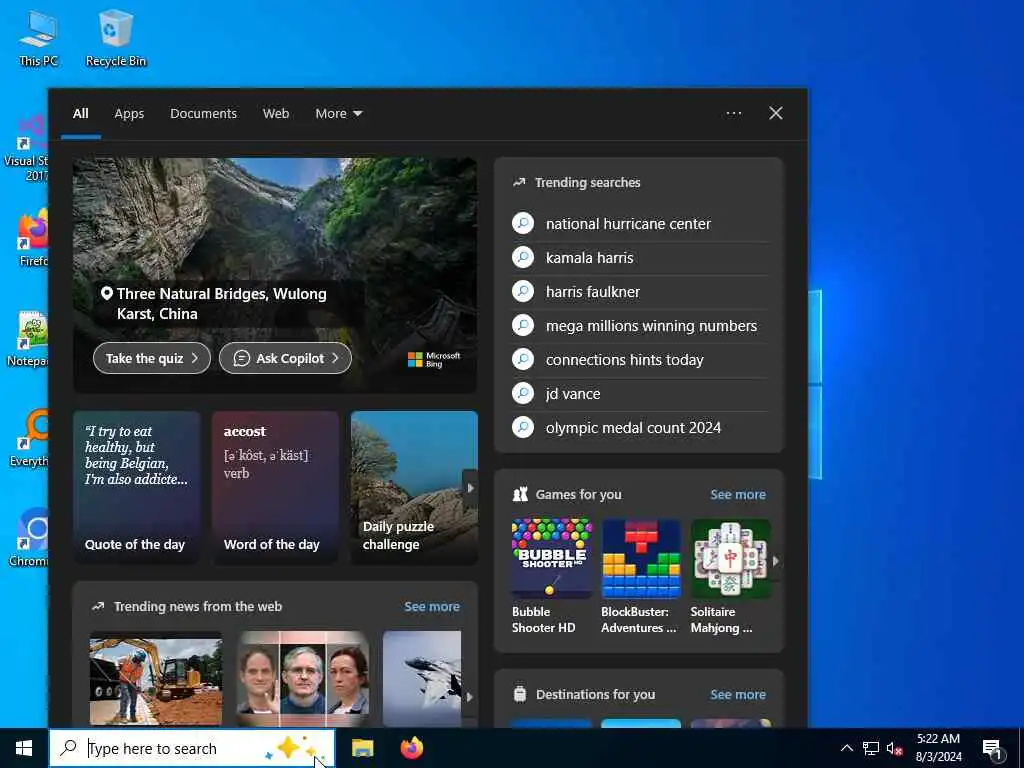
Task: Click the muted volume tray icon
Action: pyautogui.click(x=894, y=748)
